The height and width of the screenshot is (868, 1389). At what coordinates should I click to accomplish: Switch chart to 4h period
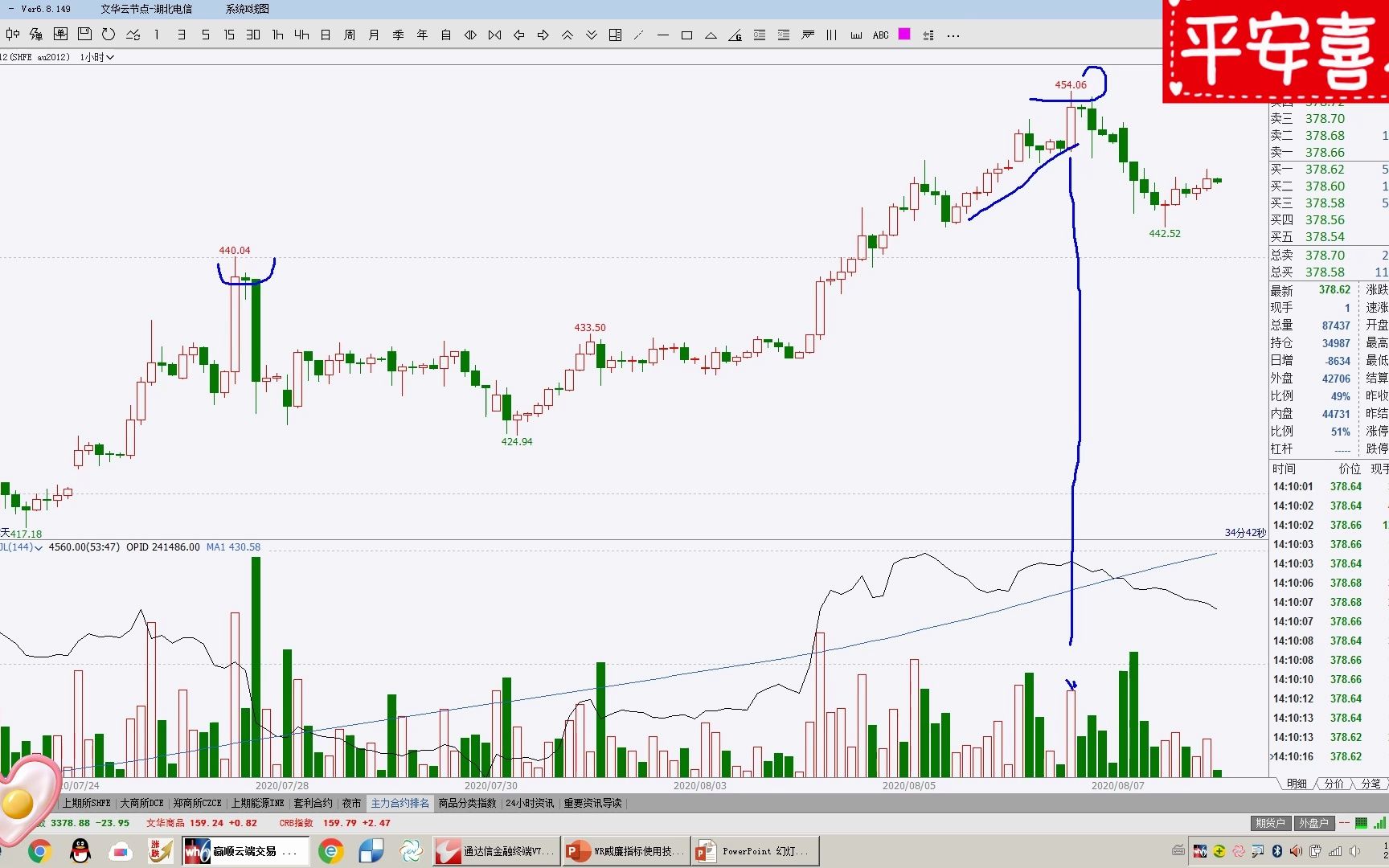[x=301, y=35]
